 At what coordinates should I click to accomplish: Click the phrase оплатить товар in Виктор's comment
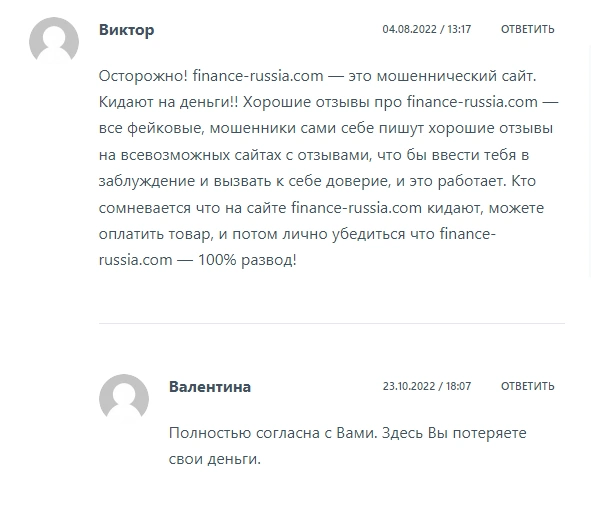tap(156, 234)
